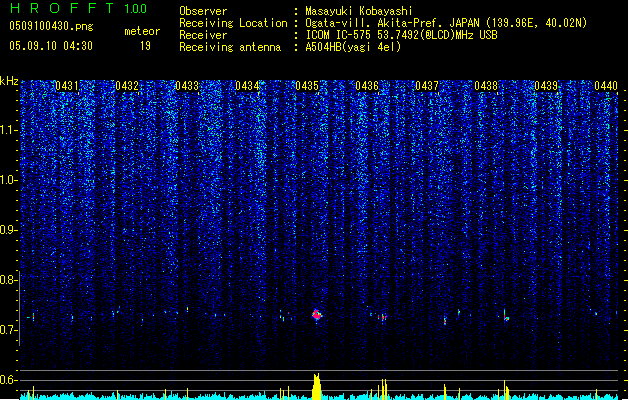Click the meteor count value 19
The width and height of the screenshot is (629, 400).
145,46
